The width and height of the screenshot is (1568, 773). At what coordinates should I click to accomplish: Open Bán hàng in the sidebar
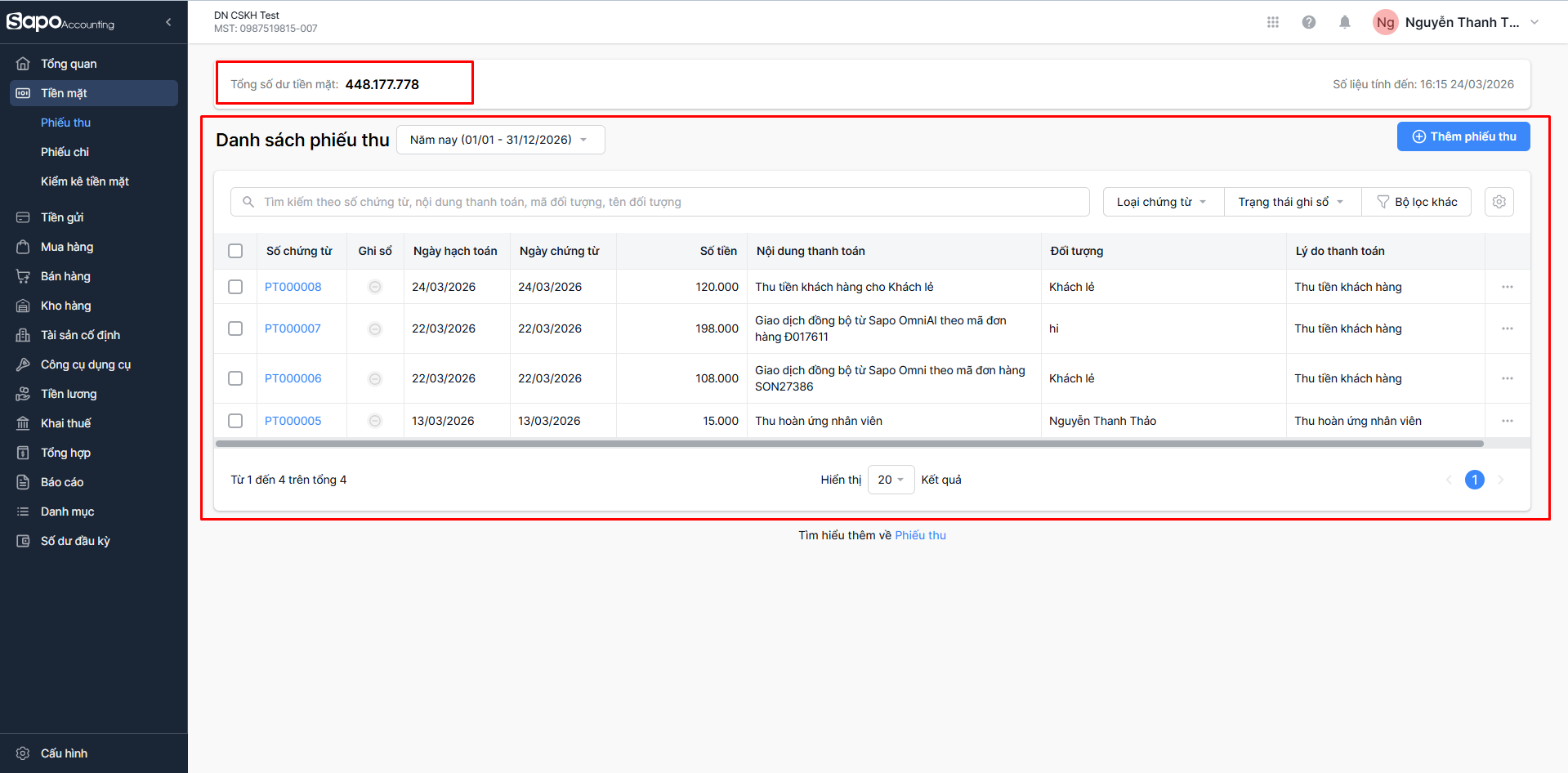point(93,276)
